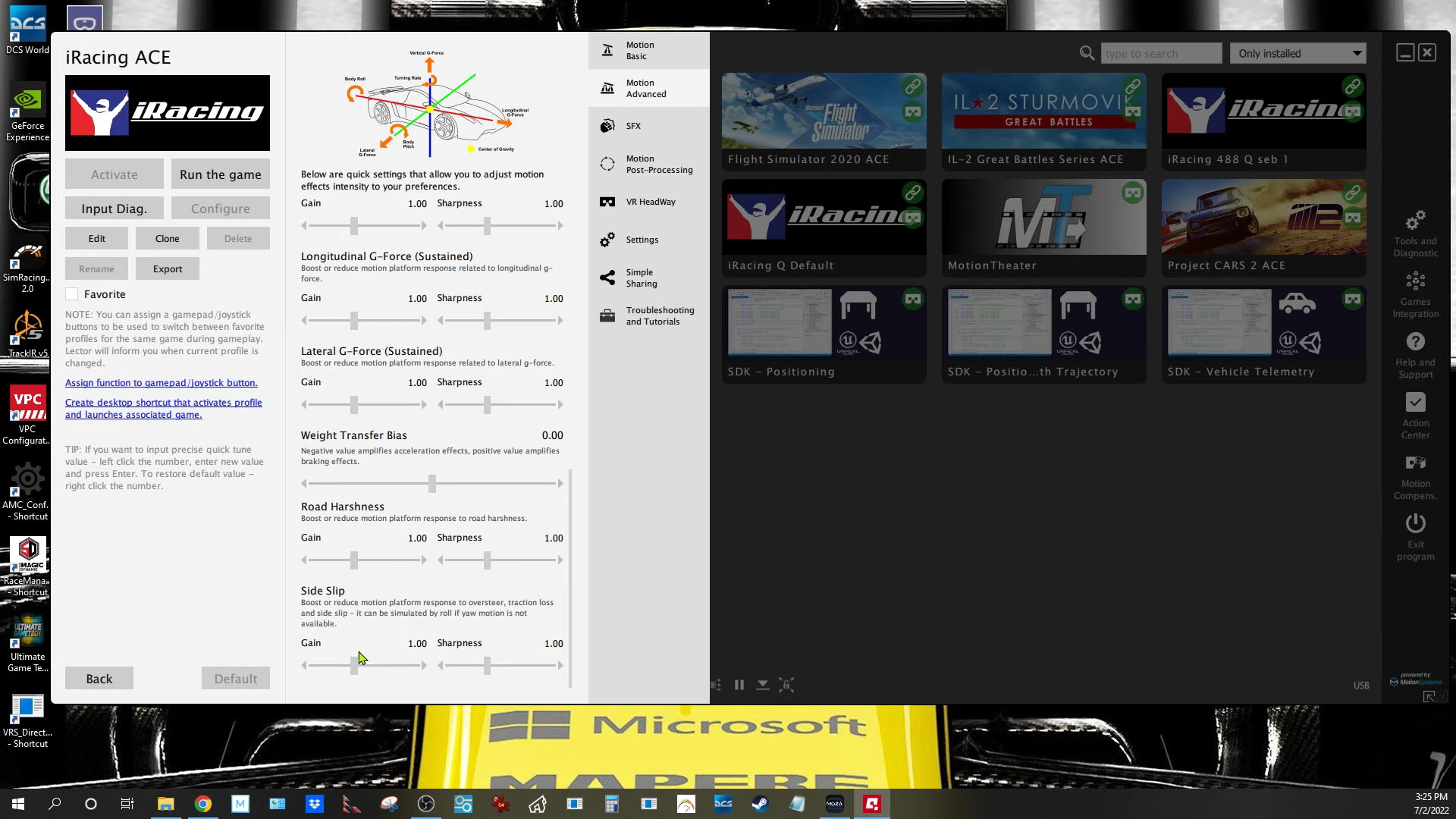Open Games Integration section
1456x819 pixels.
click(x=1415, y=294)
